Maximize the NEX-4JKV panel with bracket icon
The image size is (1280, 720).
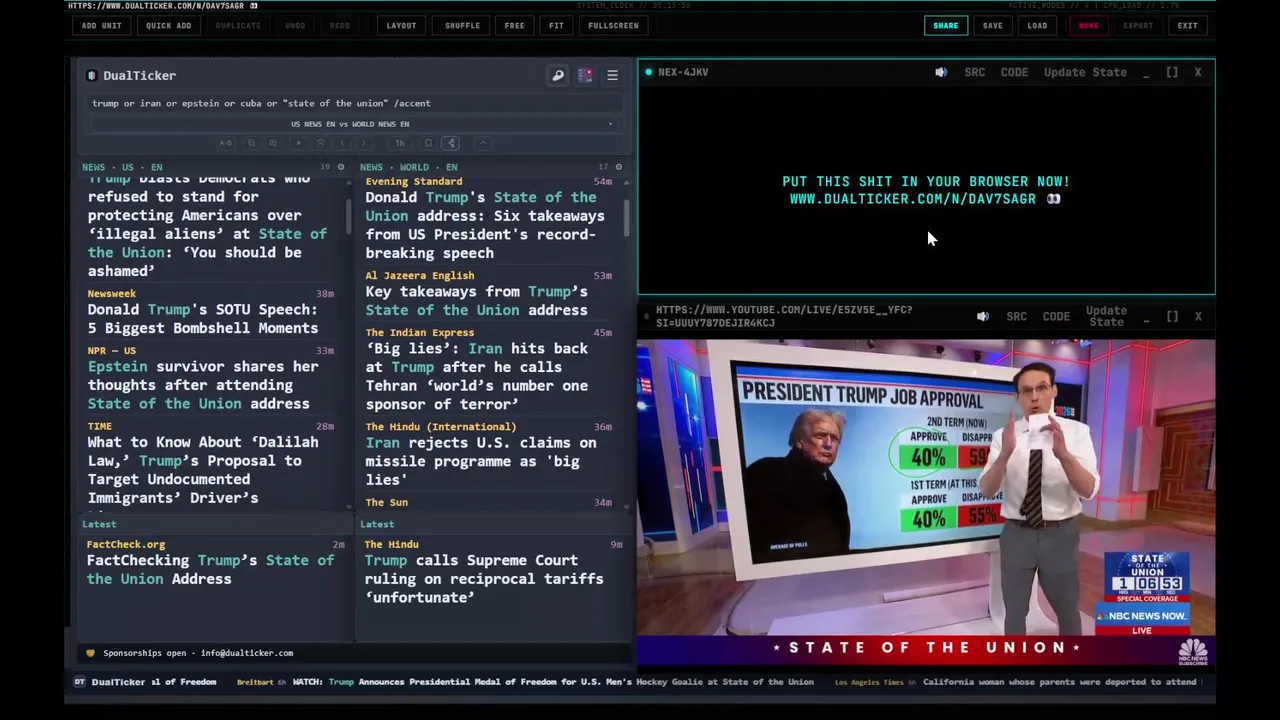click(x=1172, y=72)
